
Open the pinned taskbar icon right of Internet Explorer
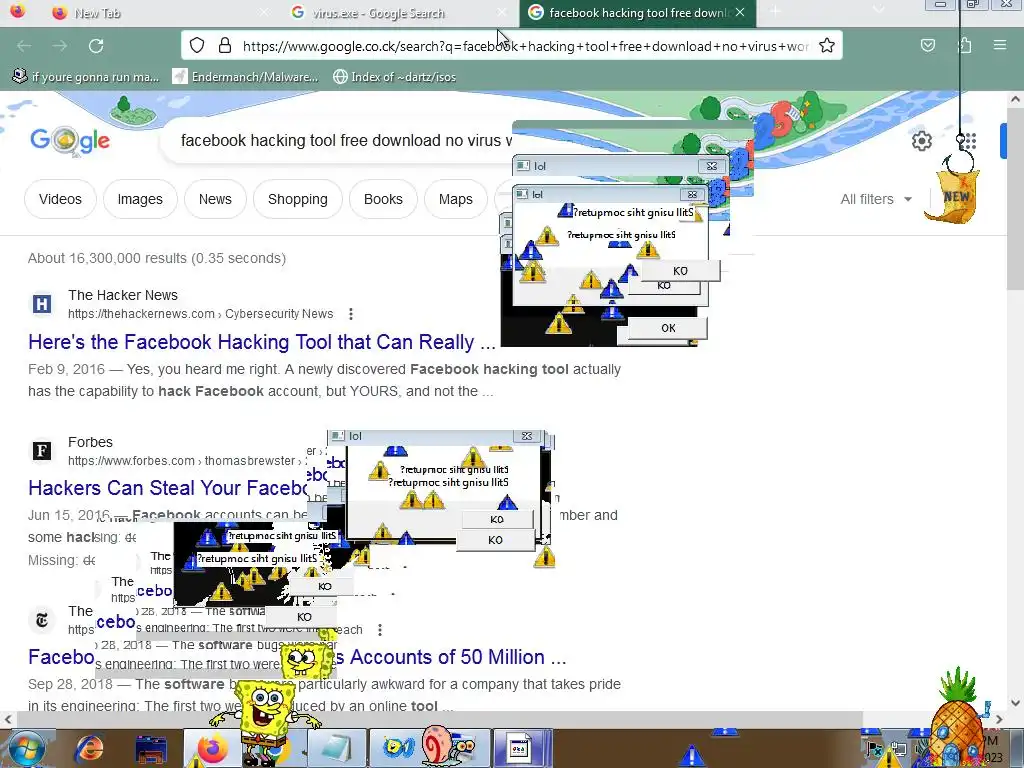click(151, 748)
